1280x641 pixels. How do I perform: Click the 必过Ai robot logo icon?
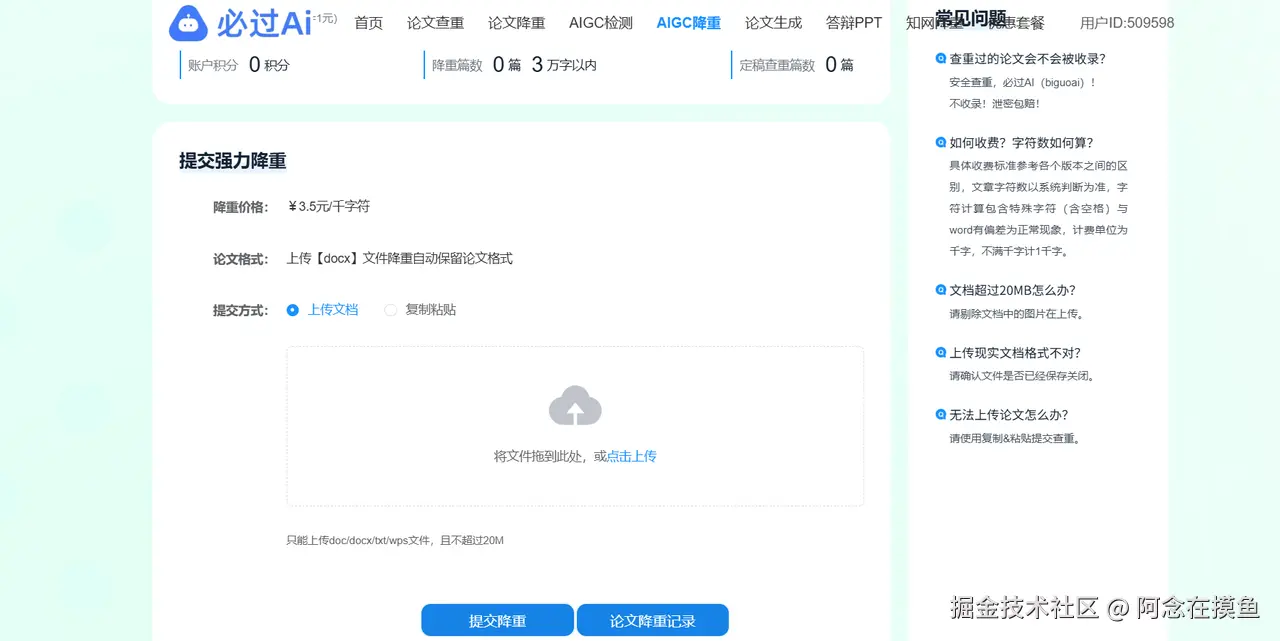coord(188,22)
